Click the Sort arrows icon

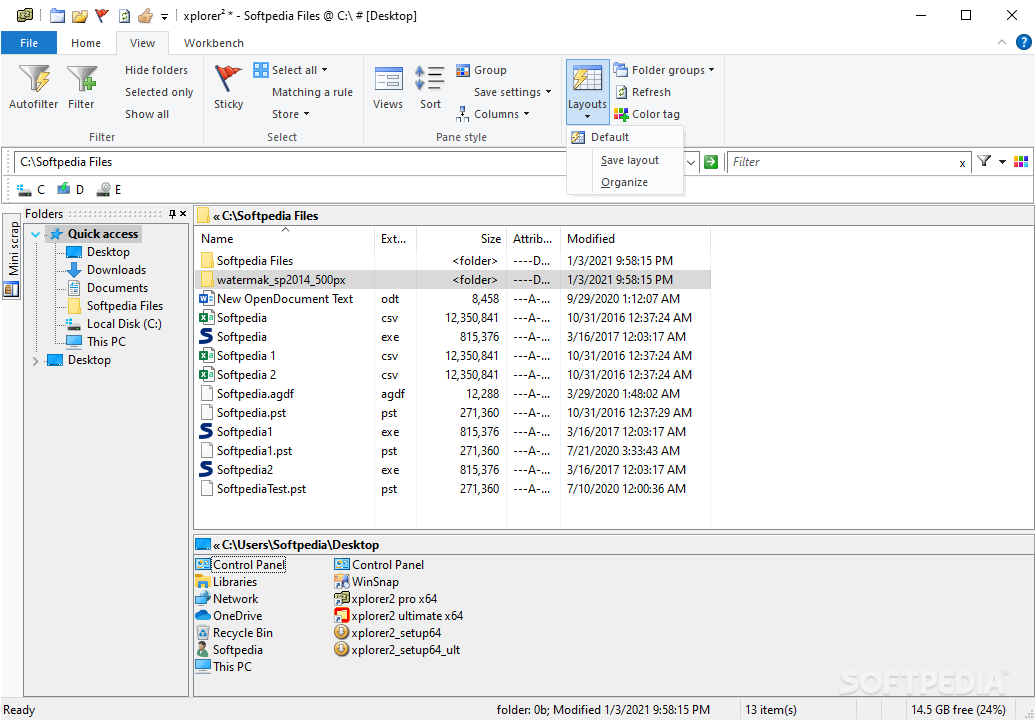[x=430, y=79]
